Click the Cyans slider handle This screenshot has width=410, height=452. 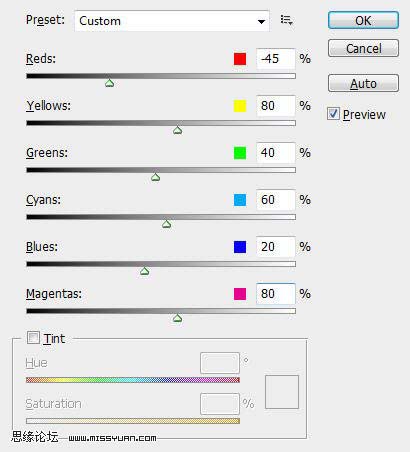point(167,224)
